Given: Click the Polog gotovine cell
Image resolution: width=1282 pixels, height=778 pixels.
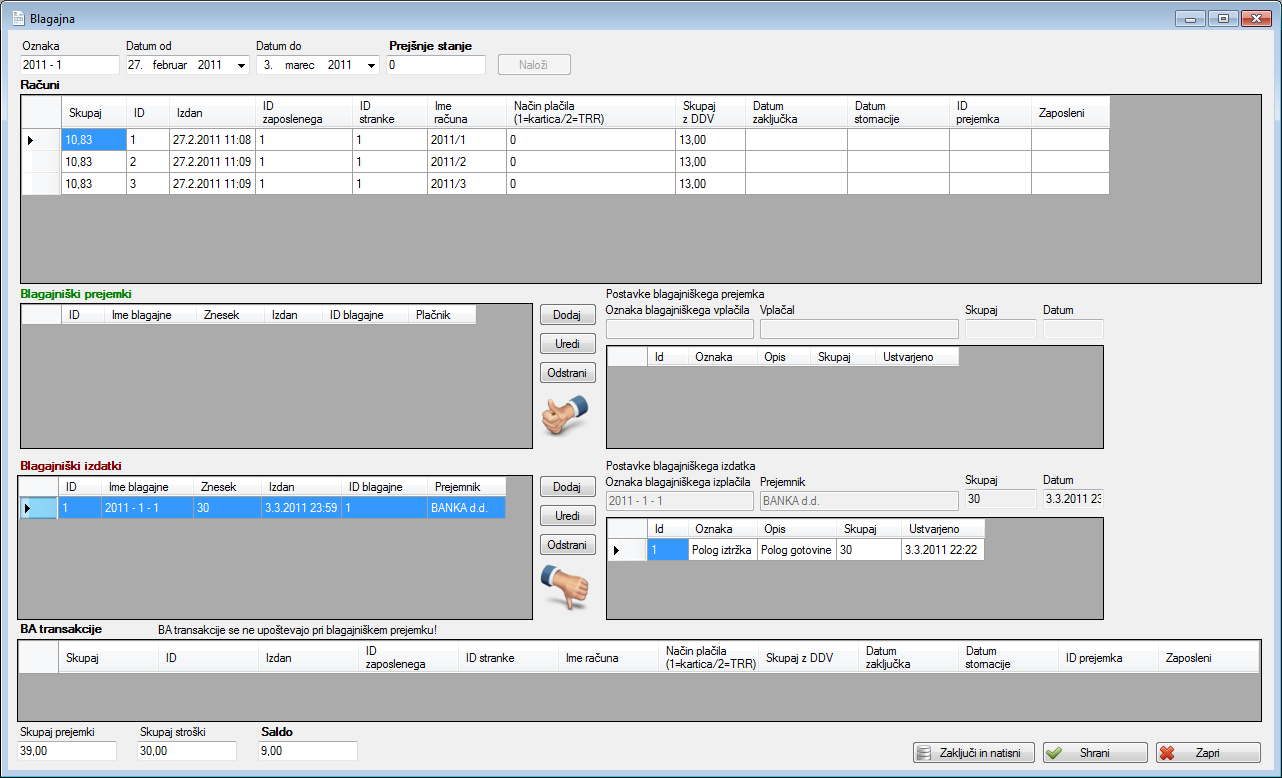Looking at the screenshot, I should (797, 550).
